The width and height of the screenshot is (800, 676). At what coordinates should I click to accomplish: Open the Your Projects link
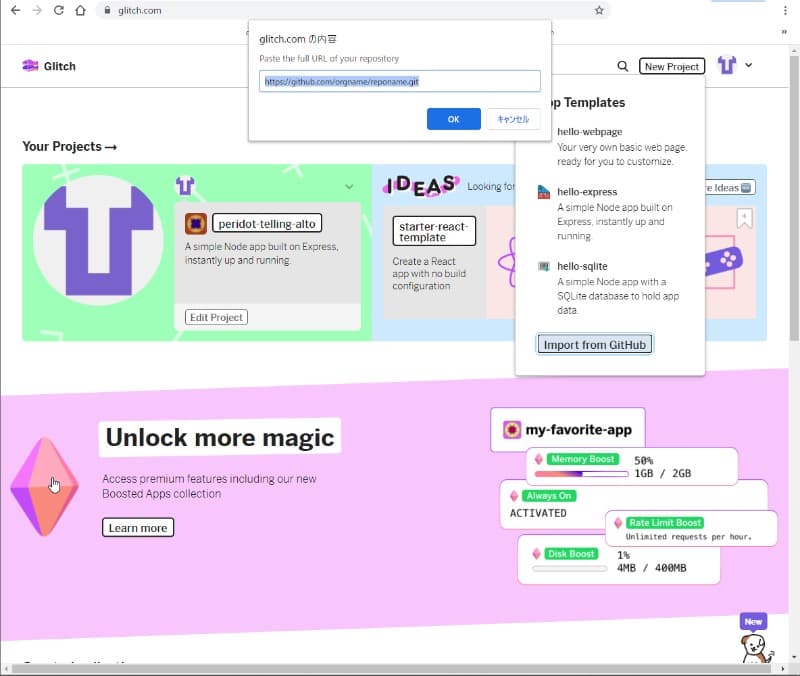click(x=69, y=146)
